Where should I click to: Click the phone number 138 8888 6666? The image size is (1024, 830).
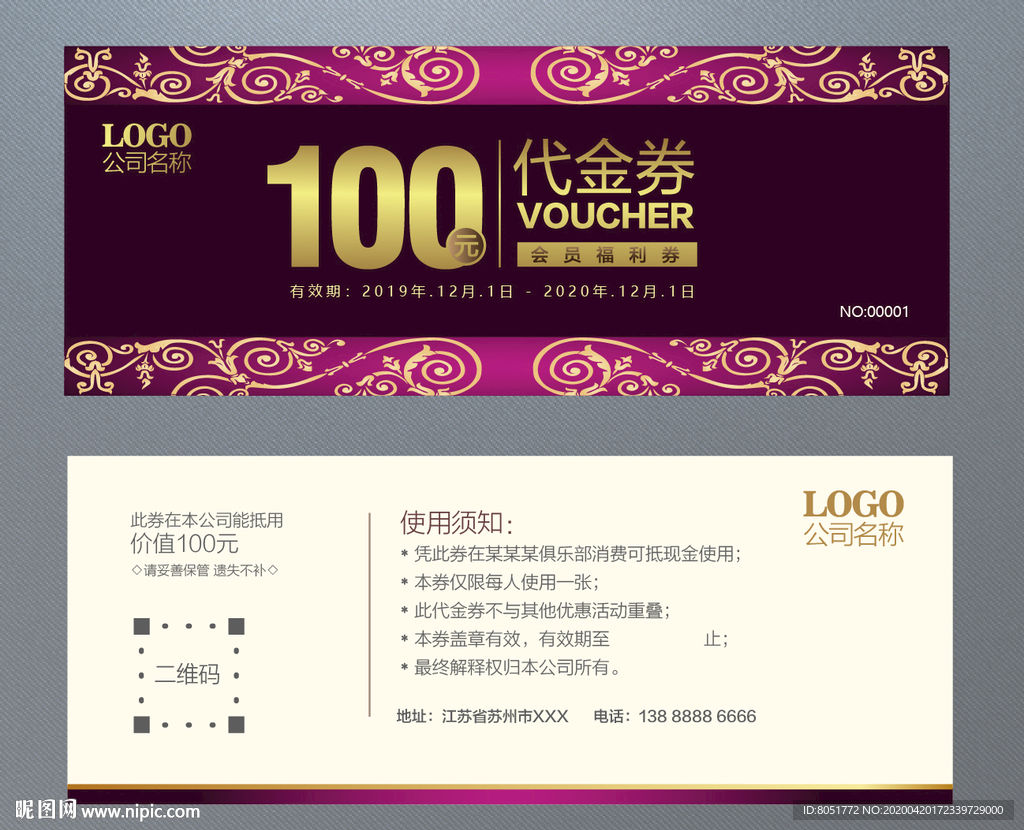pos(697,716)
